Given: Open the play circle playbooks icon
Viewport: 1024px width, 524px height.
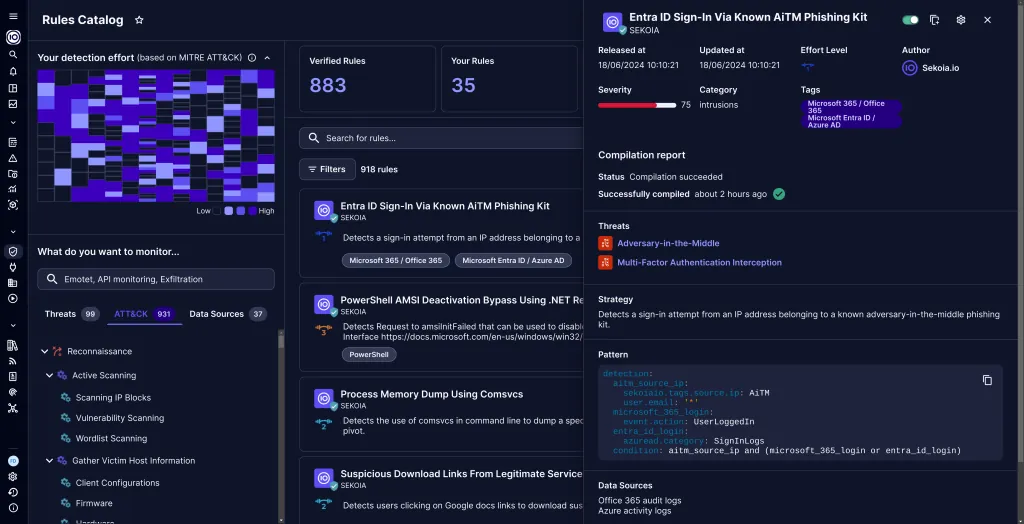Looking at the screenshot, I should pyautogui.click(x=13, y=299).
